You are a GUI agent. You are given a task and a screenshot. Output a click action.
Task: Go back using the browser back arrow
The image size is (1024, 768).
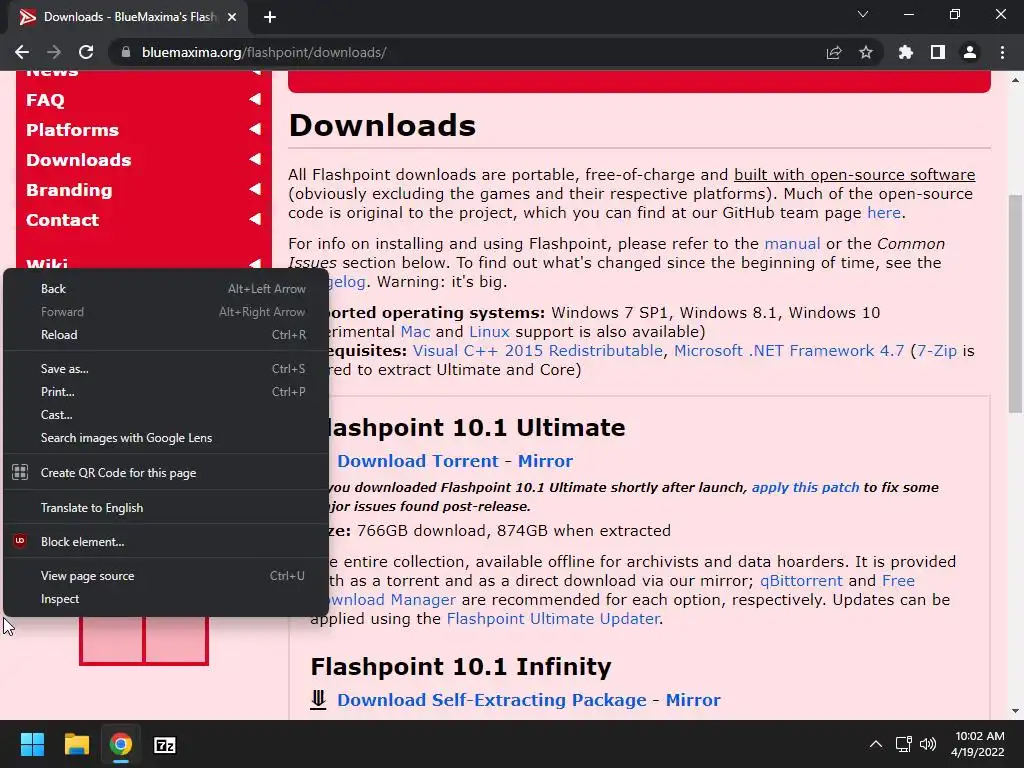[22, 52]
